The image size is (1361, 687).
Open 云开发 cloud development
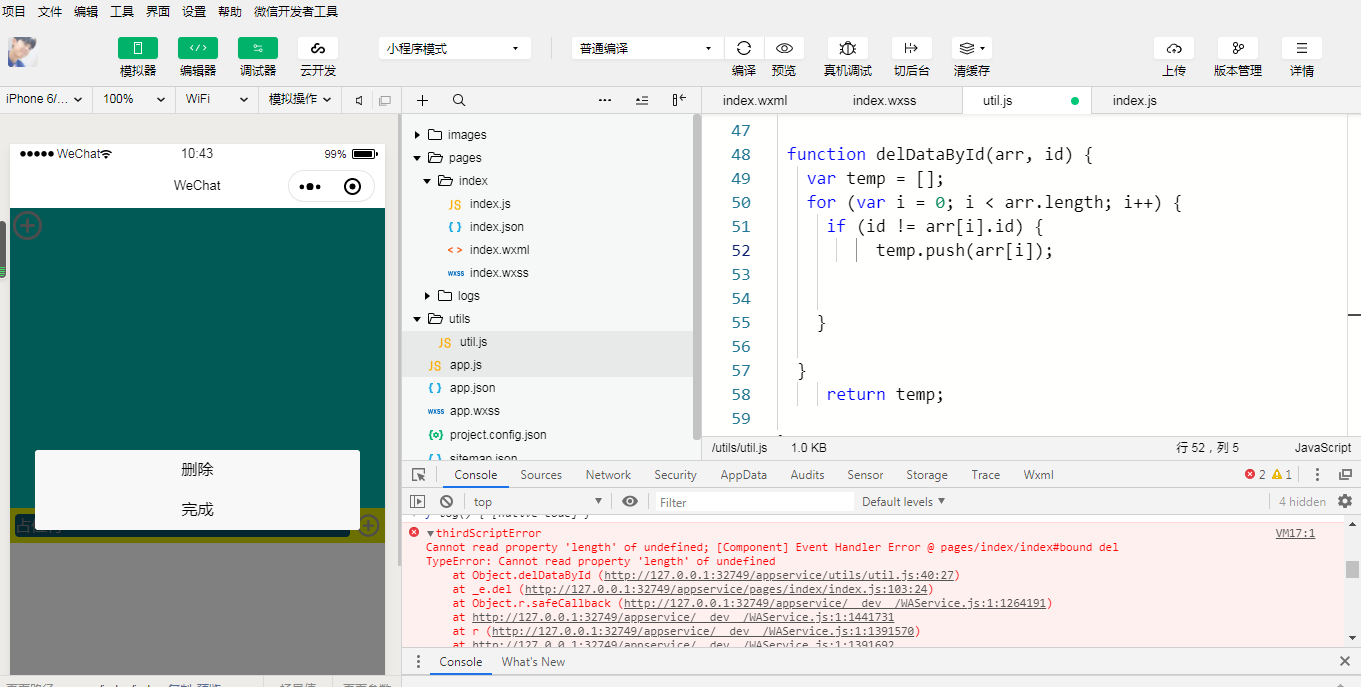coord(318,48)
